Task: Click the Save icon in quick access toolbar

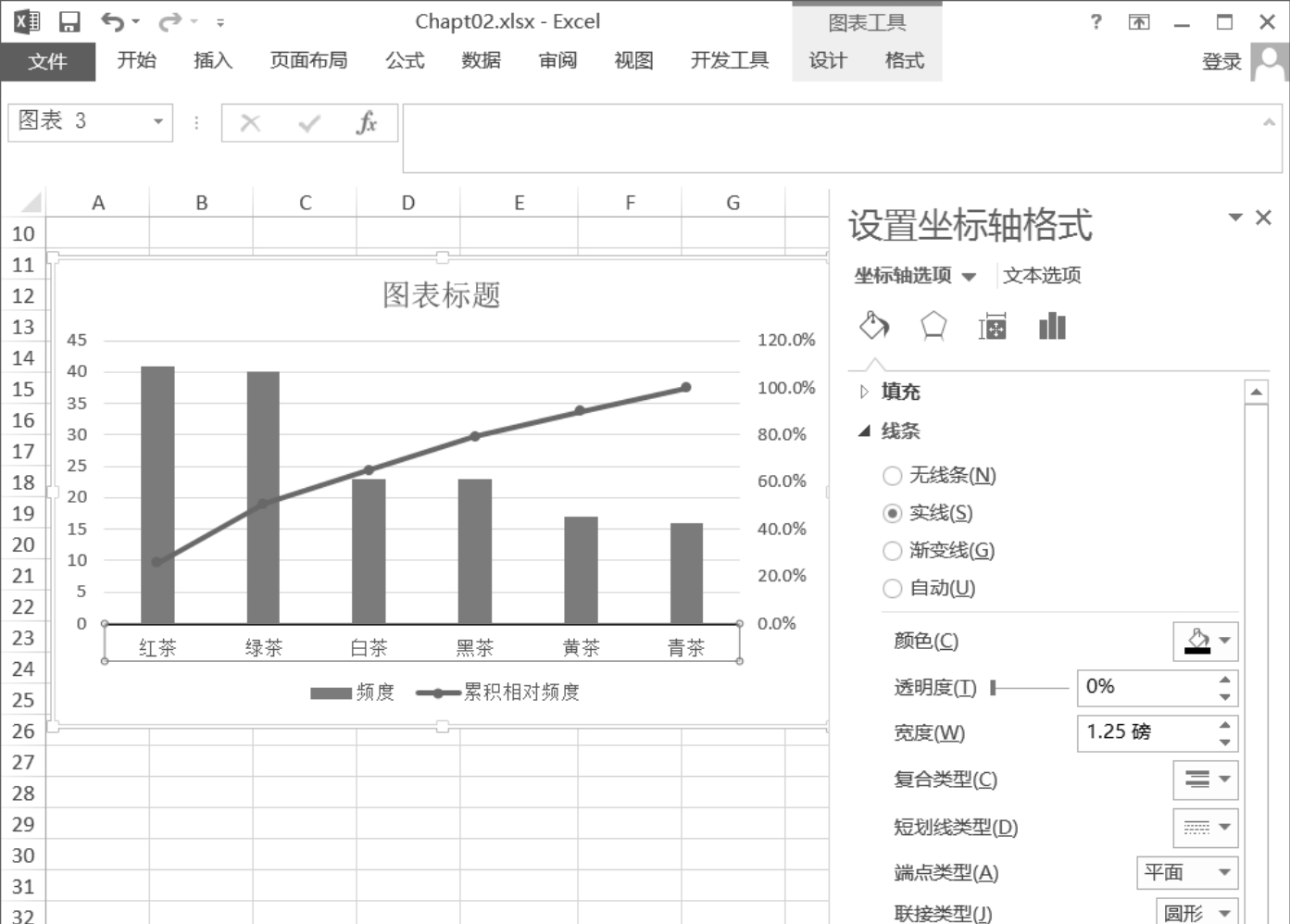Action: tap(69, 21)
